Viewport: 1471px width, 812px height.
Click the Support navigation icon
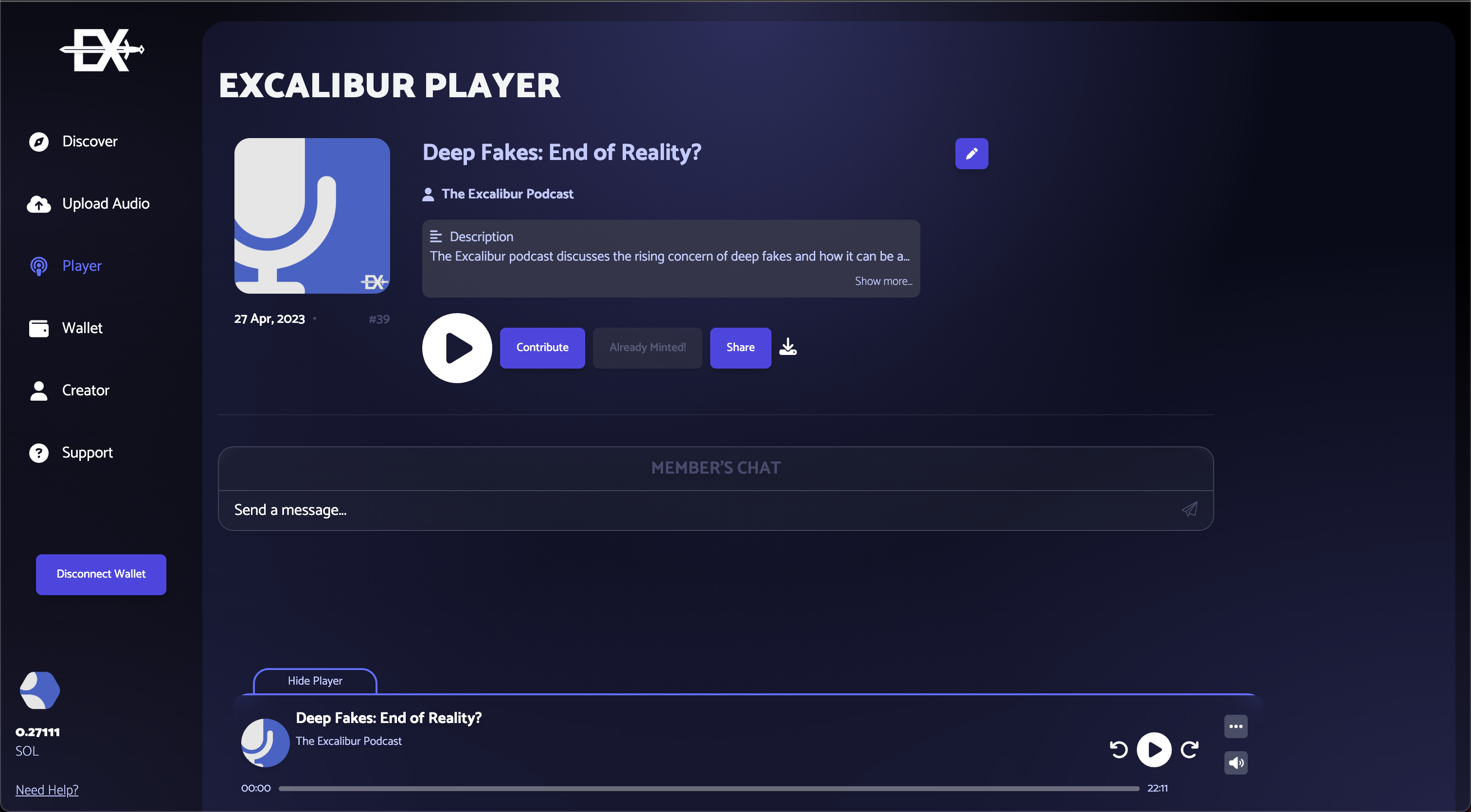38,452
